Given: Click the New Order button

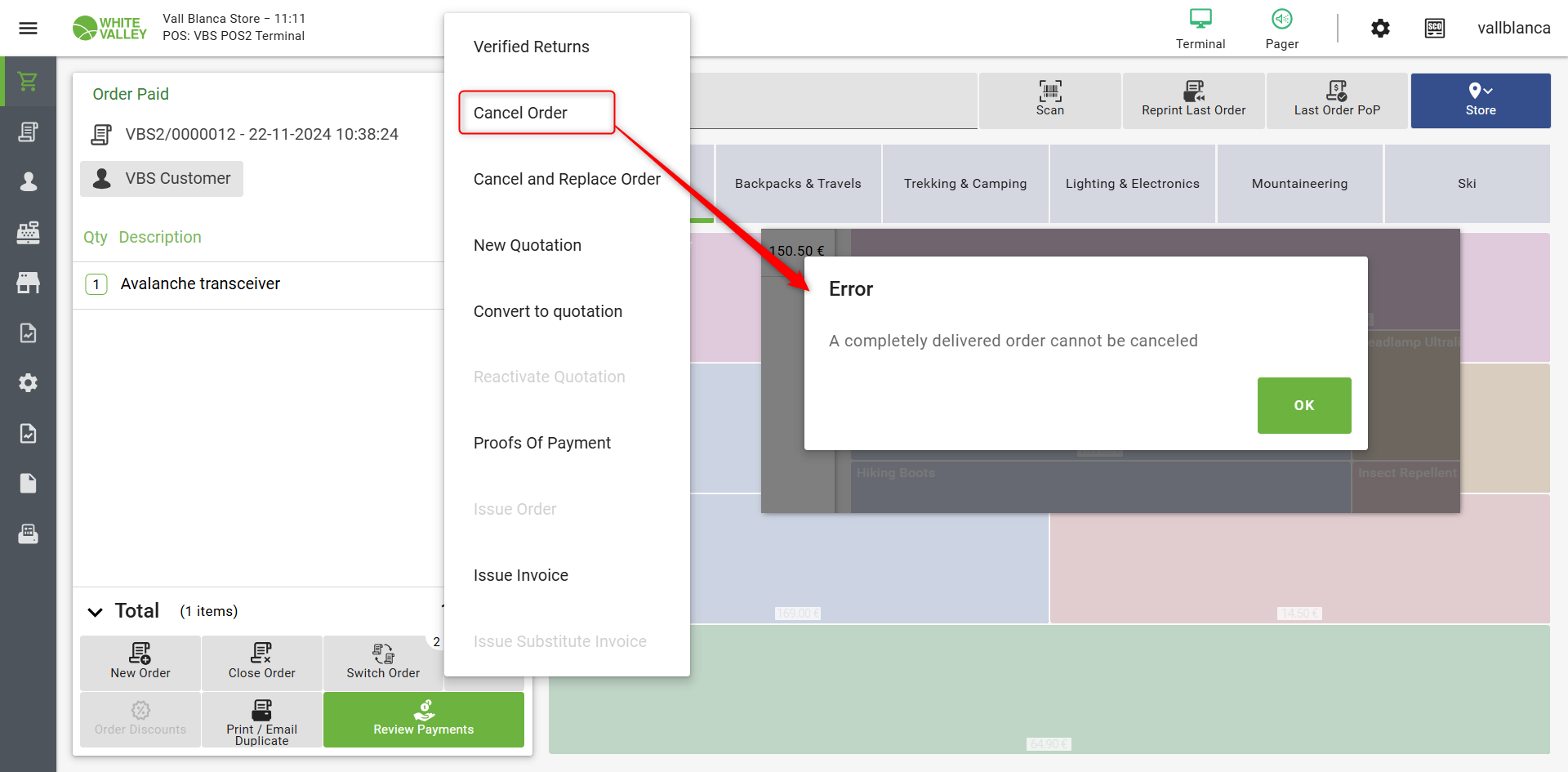Looking at the screenshot, I should 140,663.
